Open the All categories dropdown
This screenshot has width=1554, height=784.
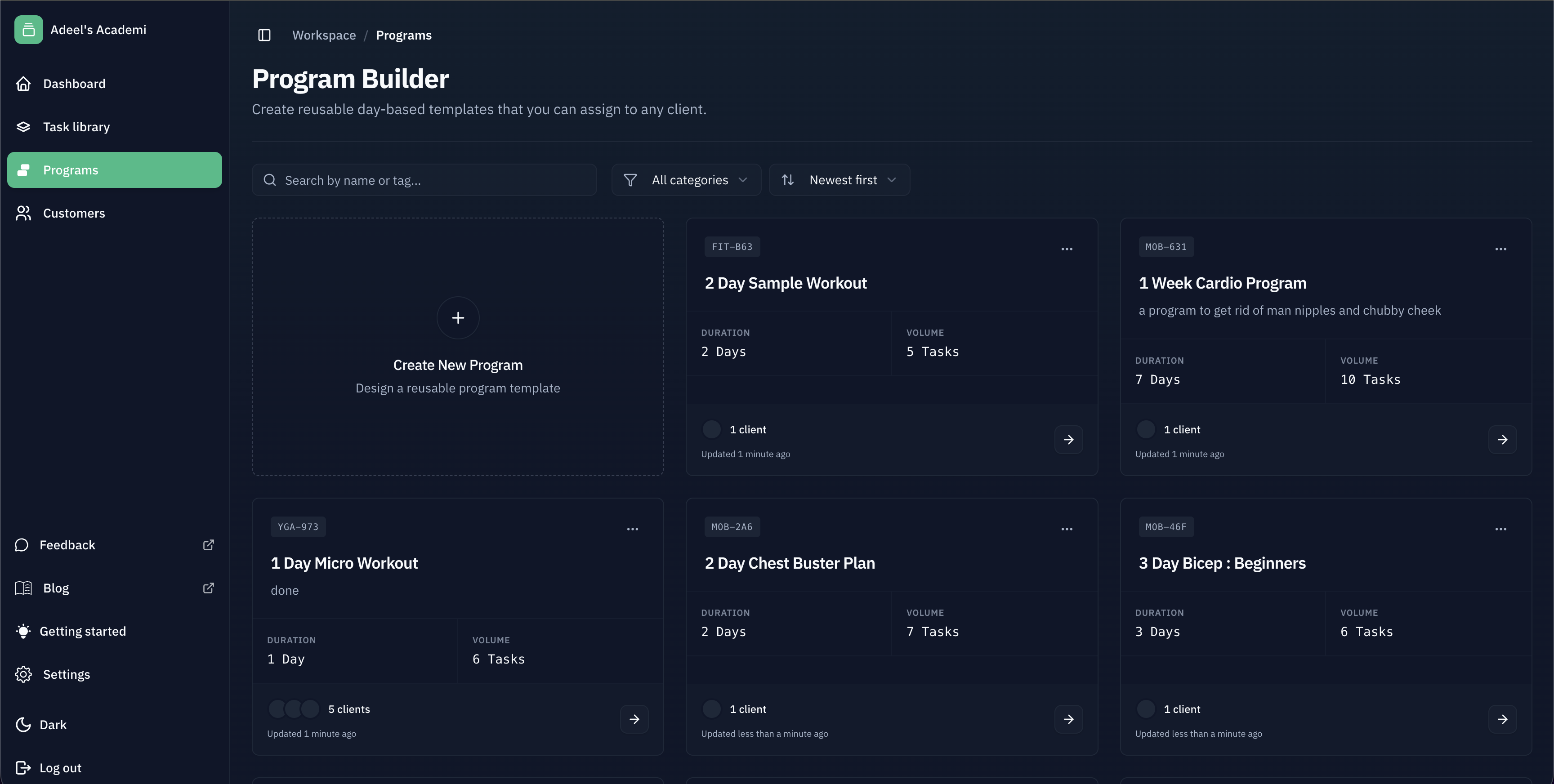686,180
